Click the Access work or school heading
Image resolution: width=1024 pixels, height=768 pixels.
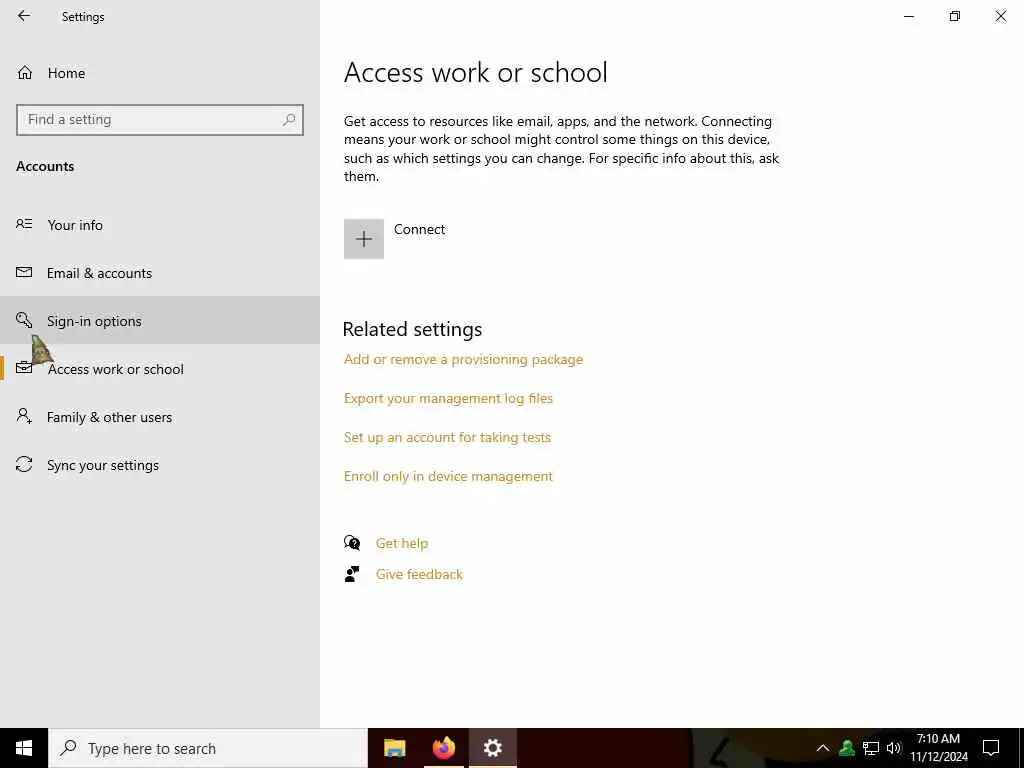(x=475, y=72)
